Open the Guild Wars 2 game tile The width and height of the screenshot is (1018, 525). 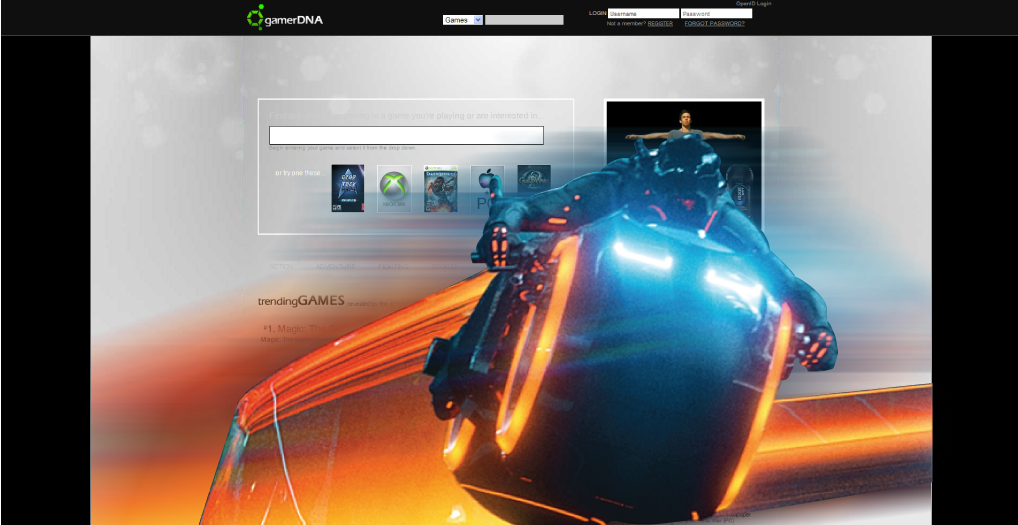(x=534, y=178)
